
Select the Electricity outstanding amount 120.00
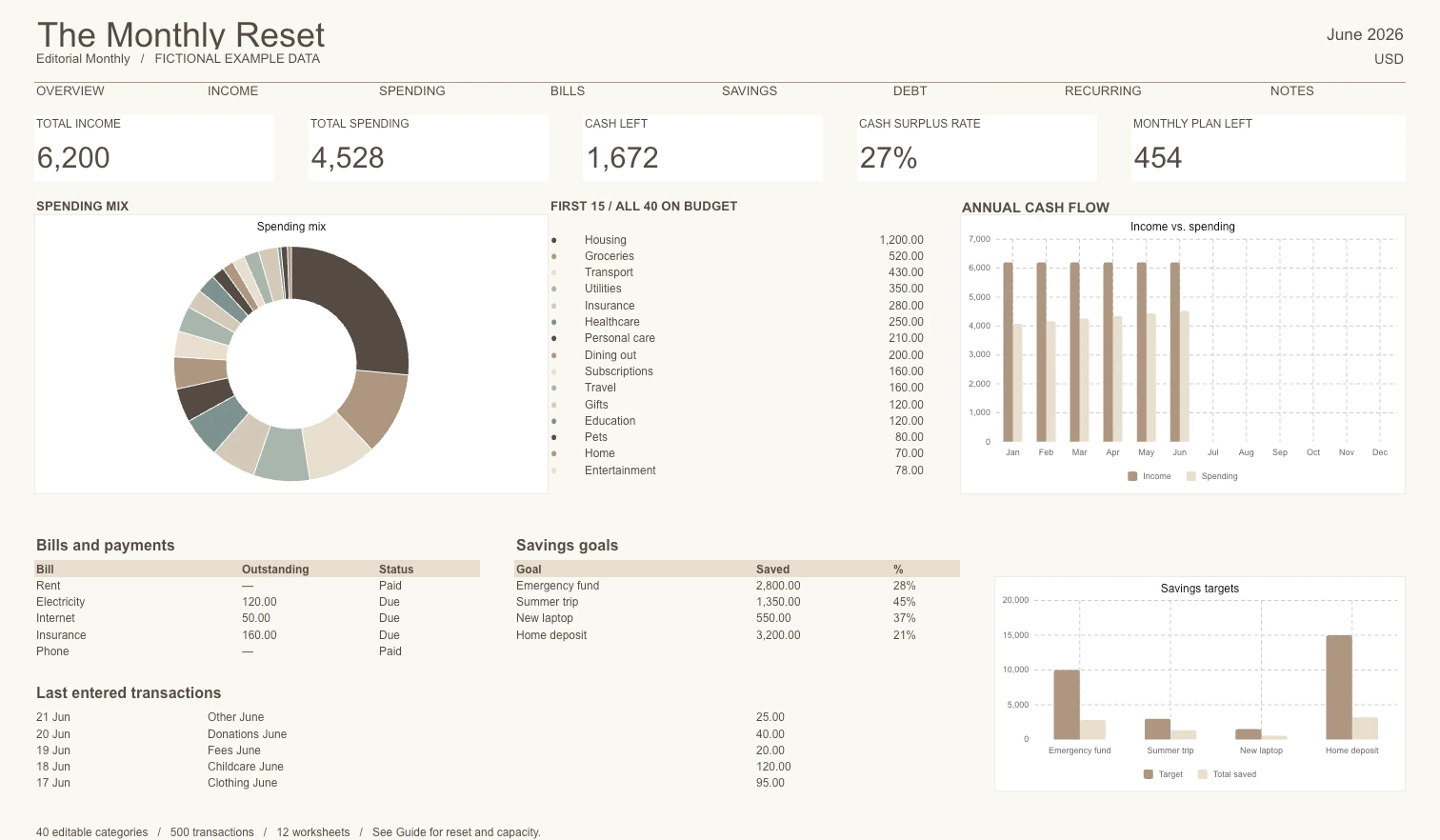259,602
